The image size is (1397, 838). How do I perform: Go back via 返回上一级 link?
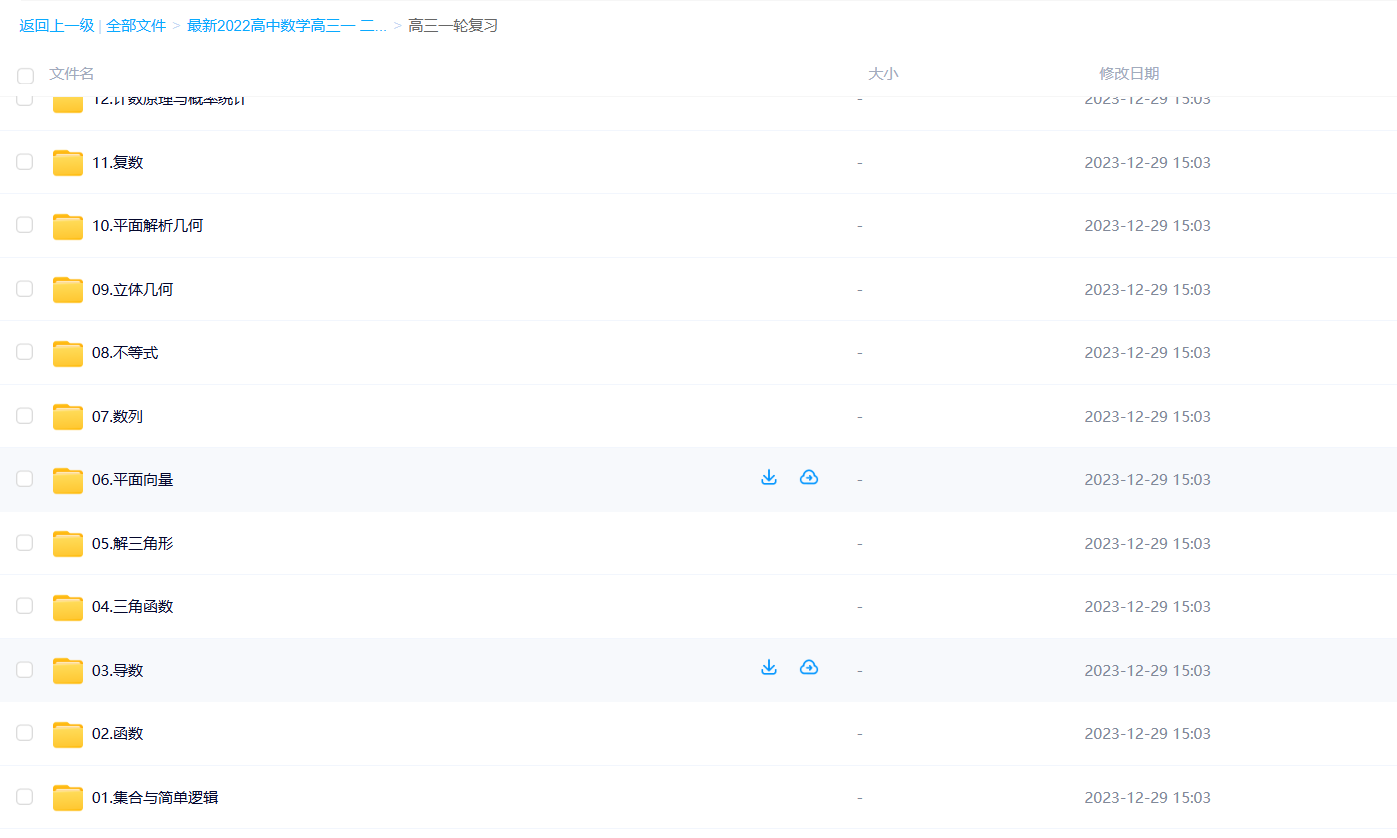56,26
